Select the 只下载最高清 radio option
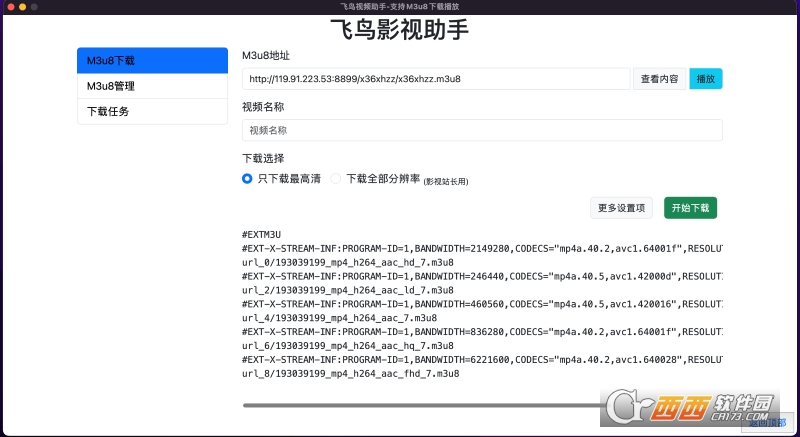 [247, 179]
